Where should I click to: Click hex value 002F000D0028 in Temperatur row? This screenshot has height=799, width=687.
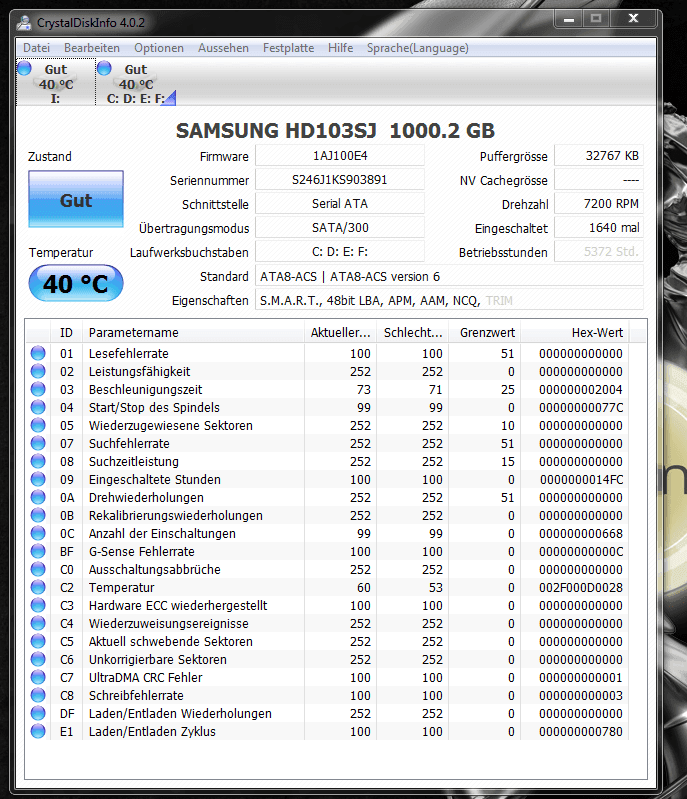click(580, 588)
